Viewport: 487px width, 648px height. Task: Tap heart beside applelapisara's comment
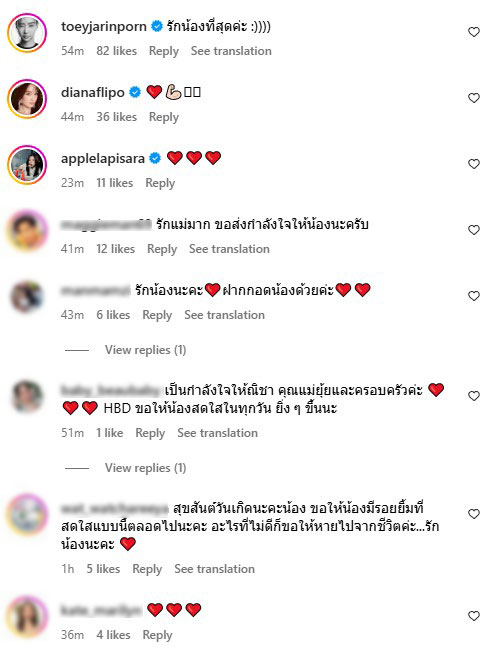pos(474,164)
